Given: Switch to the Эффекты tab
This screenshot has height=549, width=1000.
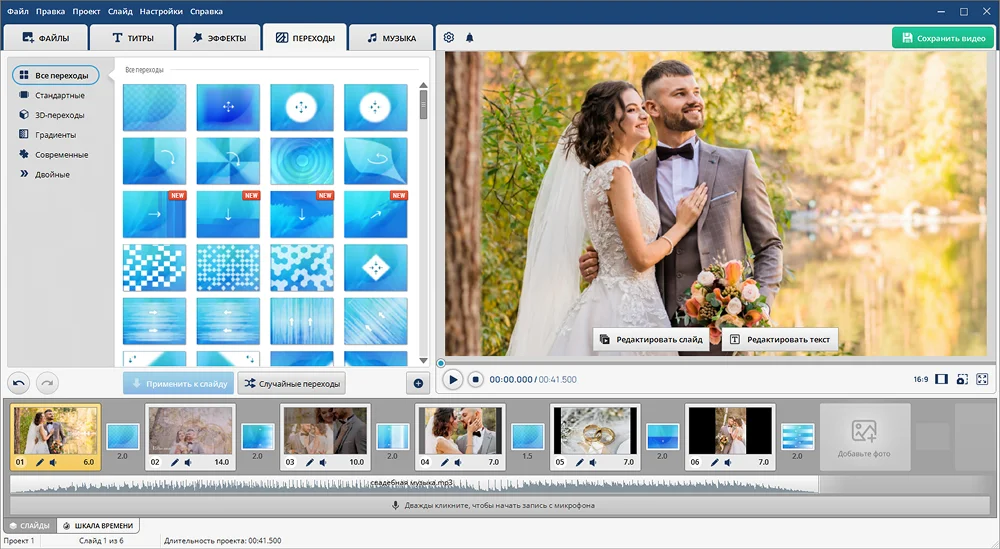Looking at the screenshot, I should point(217,38).
